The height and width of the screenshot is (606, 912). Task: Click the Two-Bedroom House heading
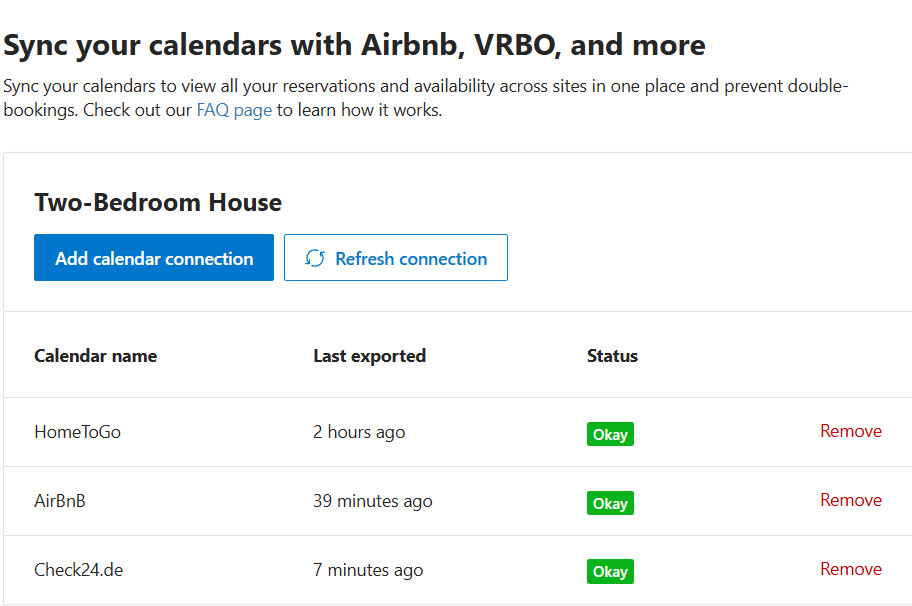tap(158, 203)
